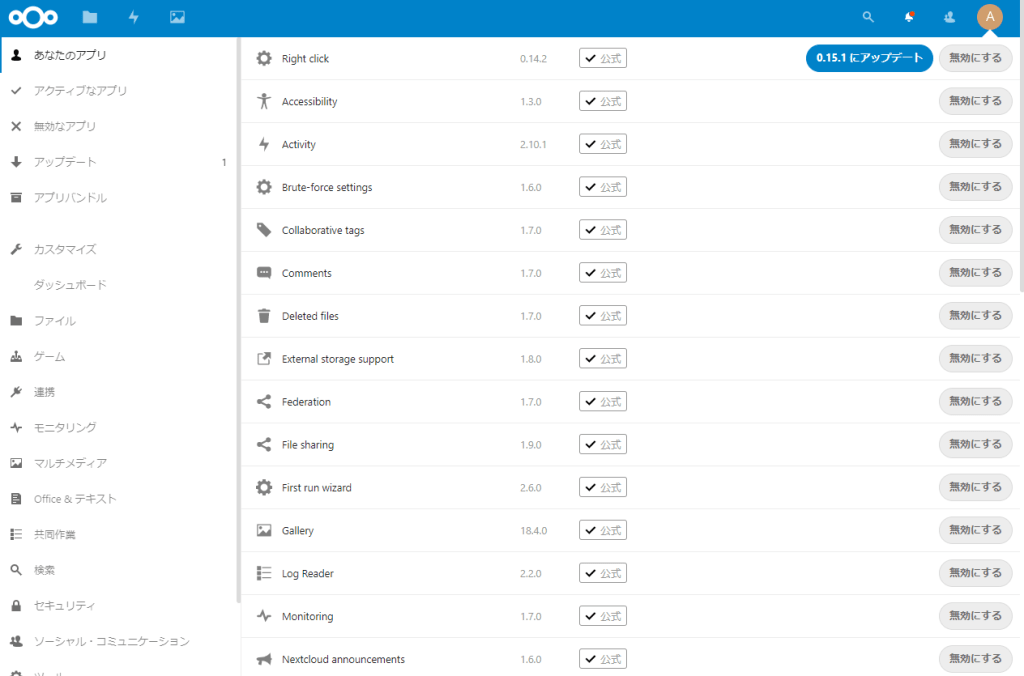Click the Brute-force settings gear icon
Screen dimensions: 1024x676
pos(264,187)
